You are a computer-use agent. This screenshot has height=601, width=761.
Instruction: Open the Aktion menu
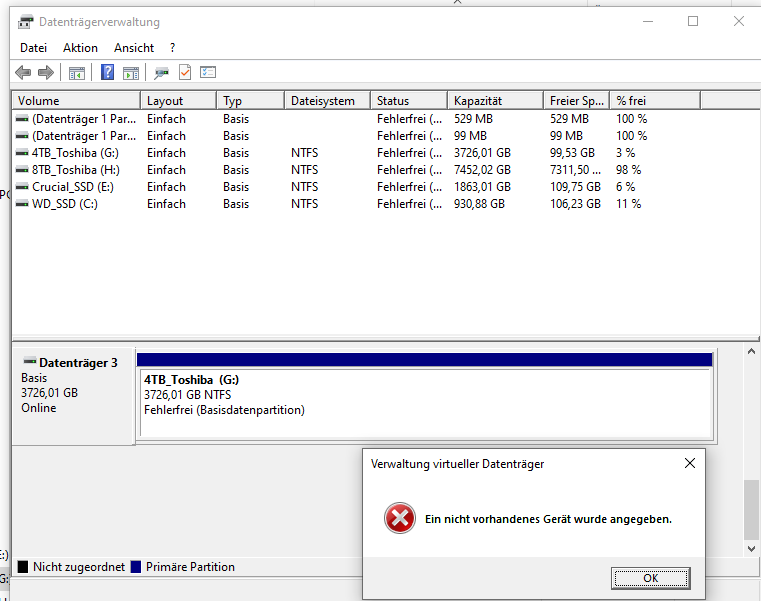click(x=80, y=48)
